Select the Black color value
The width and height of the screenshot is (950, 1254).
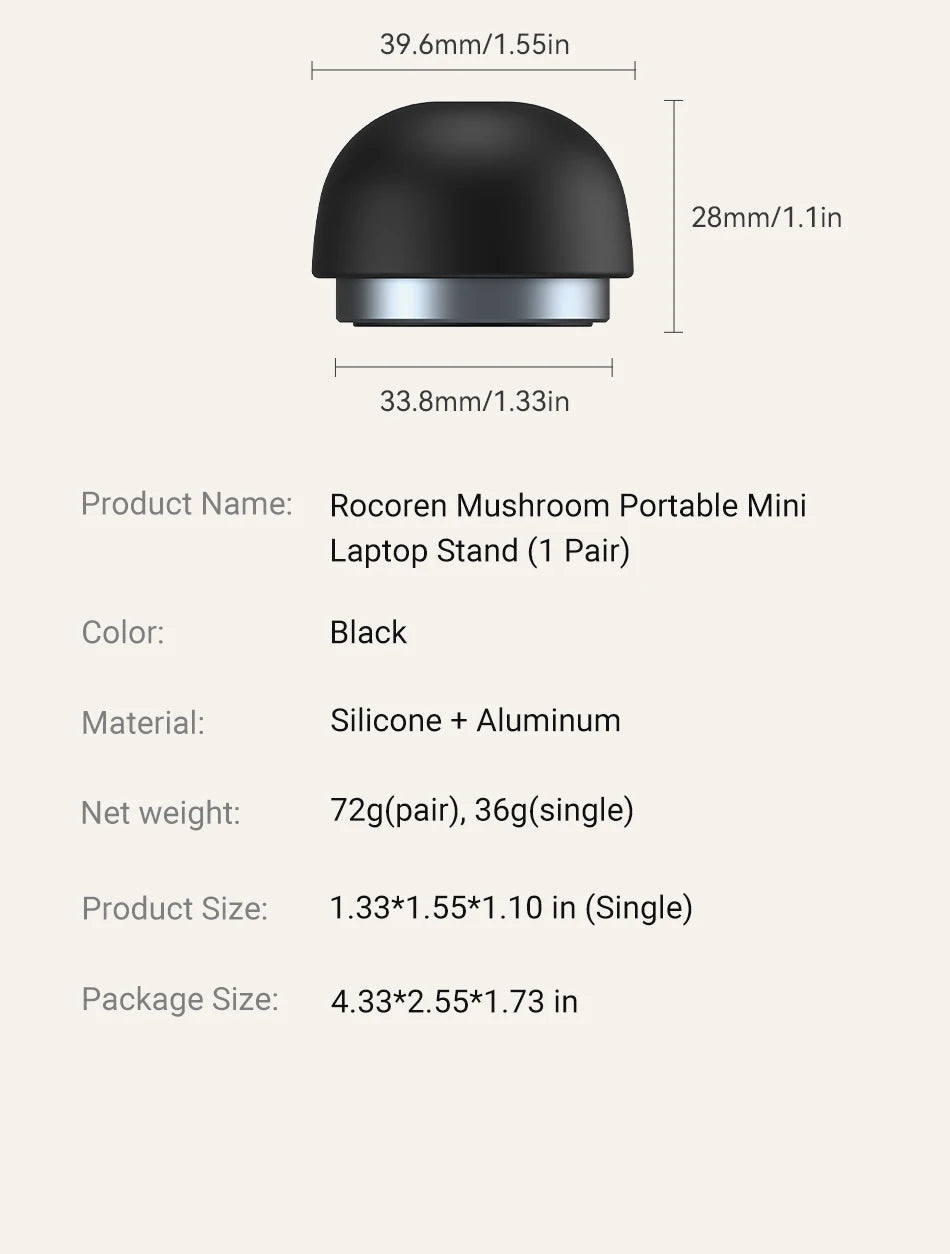368,632
